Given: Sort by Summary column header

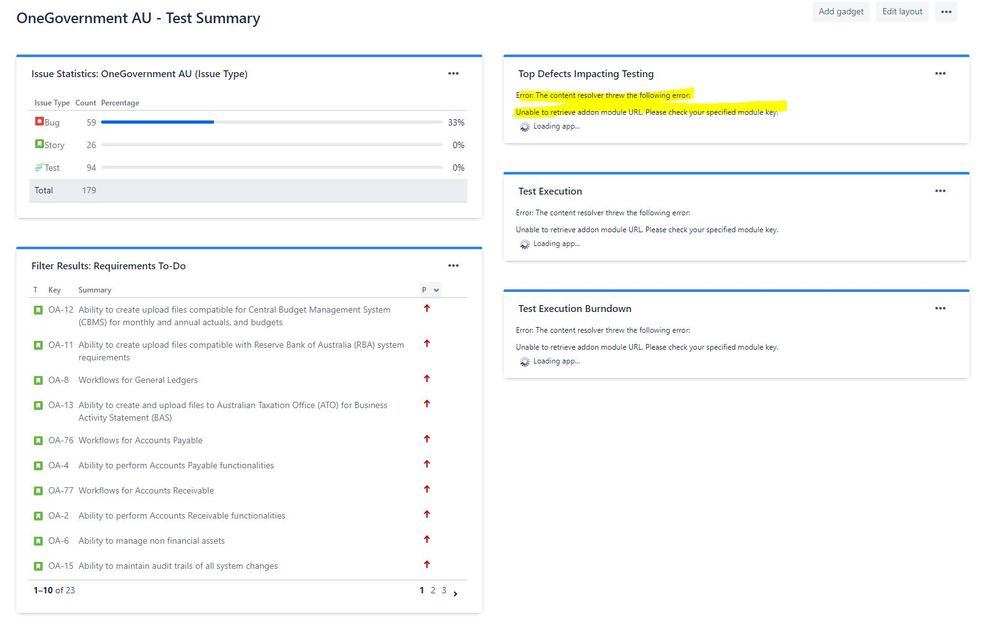Looking at the screenshot, I should click(x=94, y=290).
